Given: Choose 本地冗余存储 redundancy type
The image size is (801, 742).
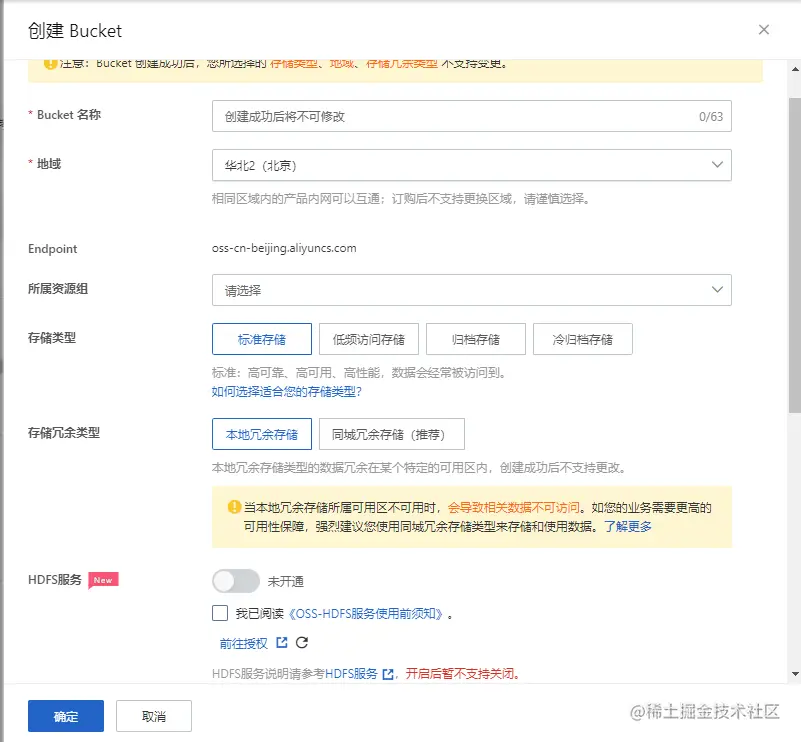Looking at the screenshot, I should [x=262, y=434].
